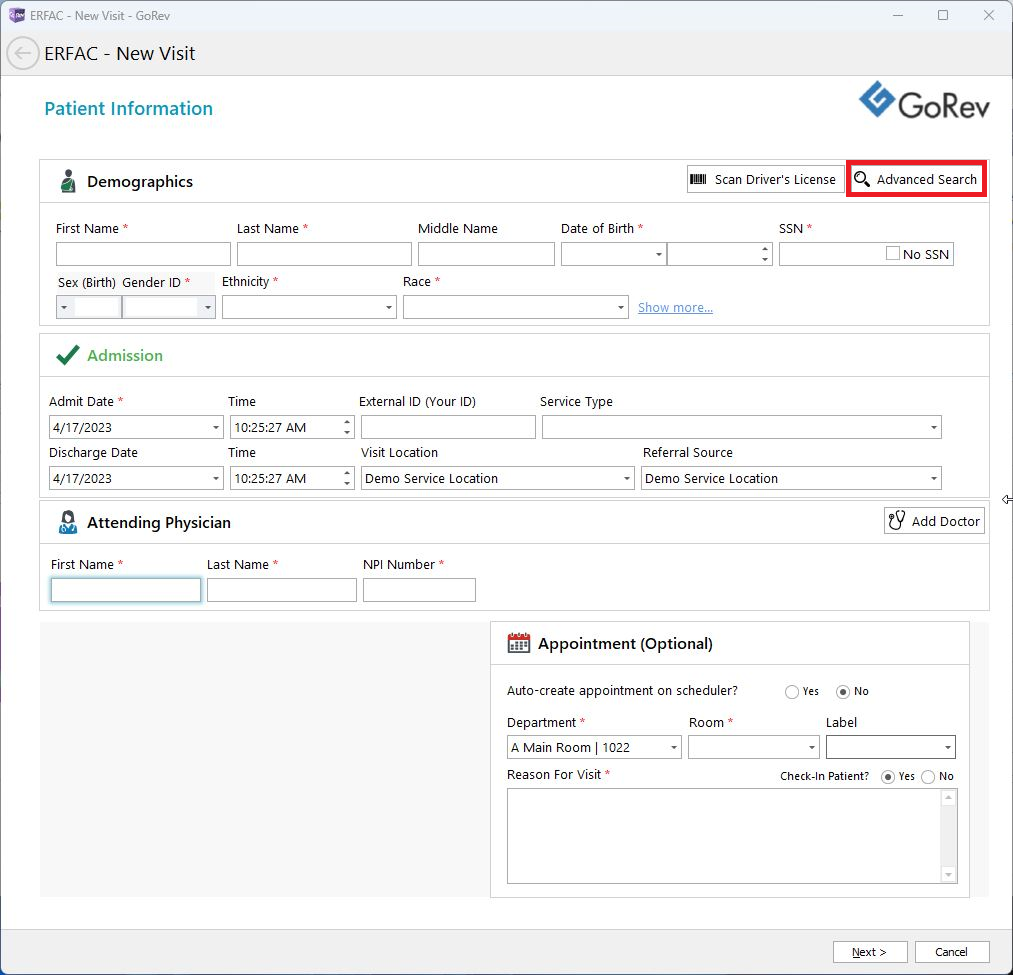Click the Patient Information heading

129,109
